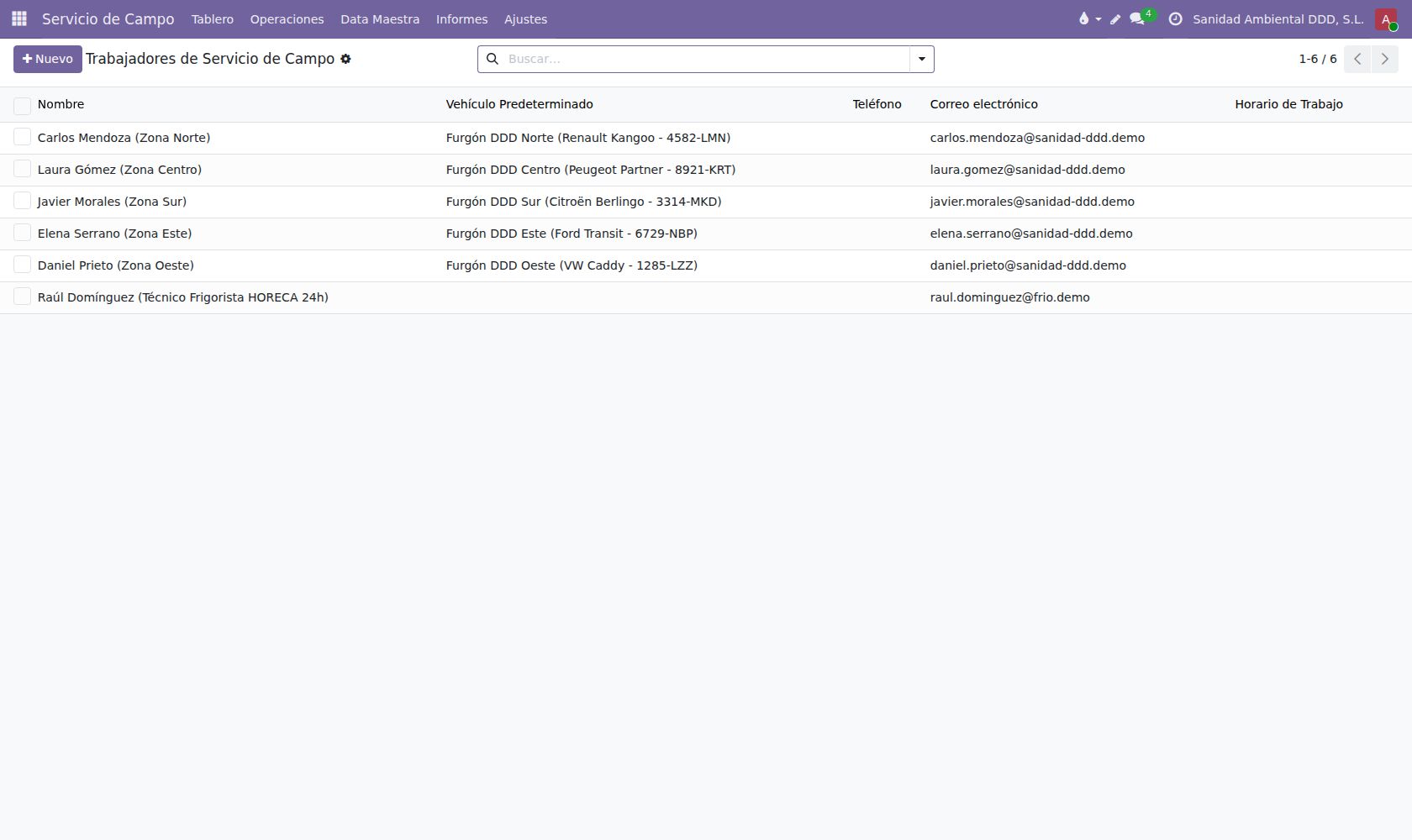The image size is (1412, 840).
Task: Click Furgón DDD Este (Ford Transit) cell
Action: (x=572, y=234)
